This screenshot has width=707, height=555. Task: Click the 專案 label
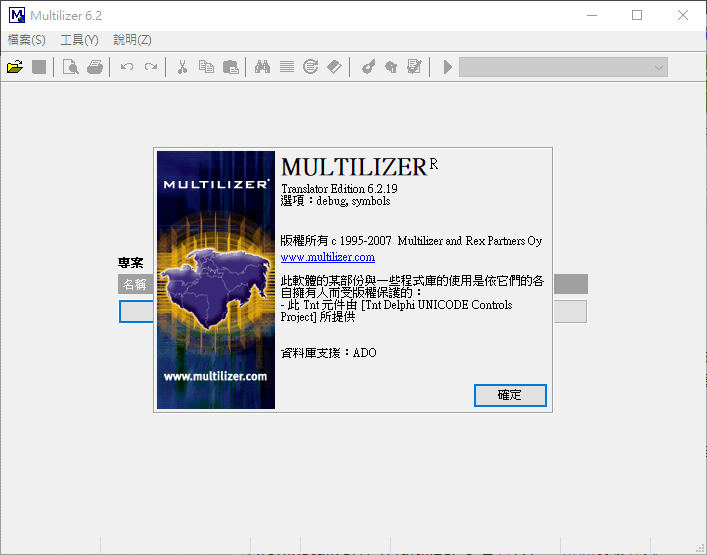131,263
